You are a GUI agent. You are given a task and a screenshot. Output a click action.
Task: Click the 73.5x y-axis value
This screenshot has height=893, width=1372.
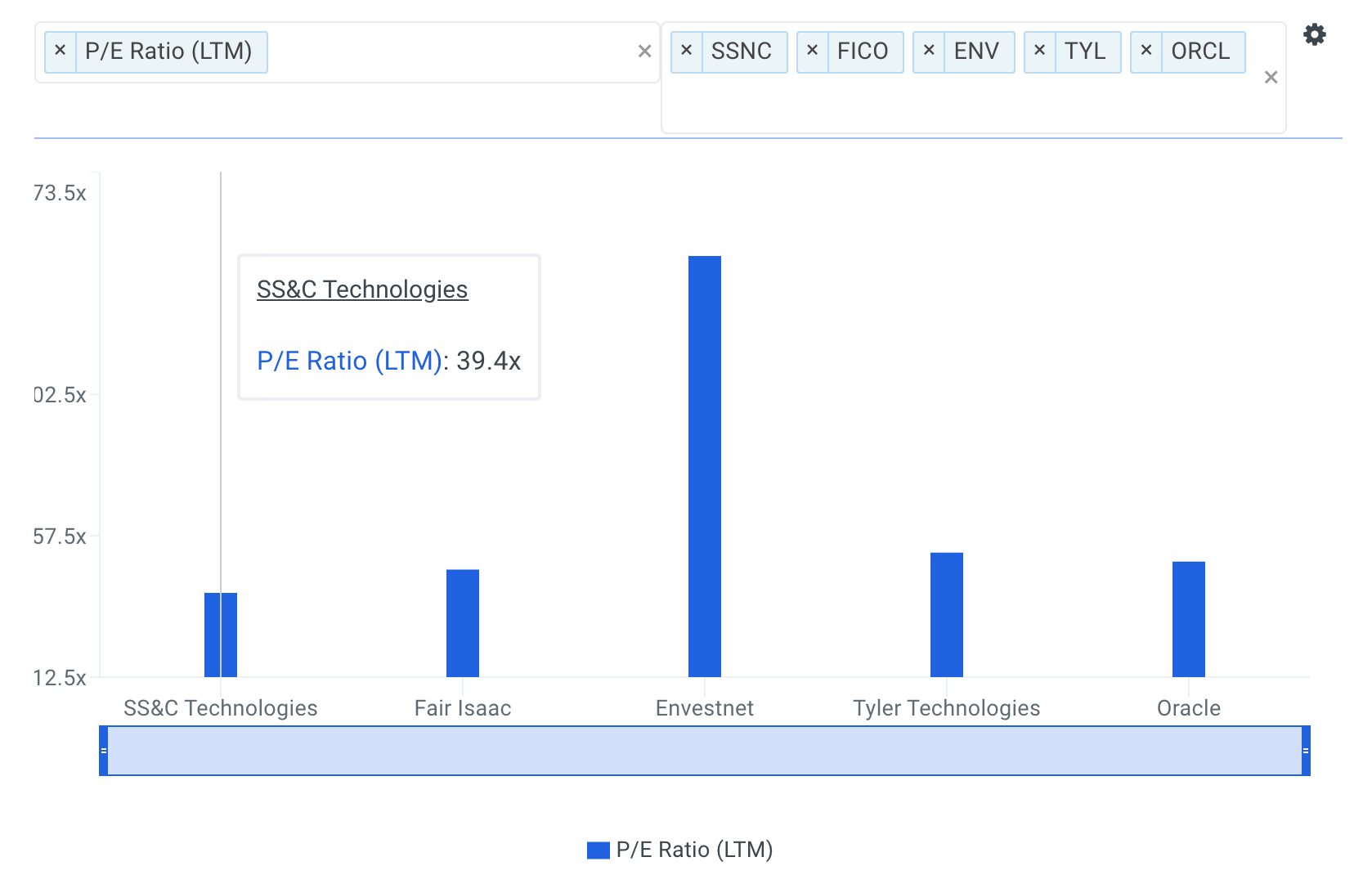60,193
